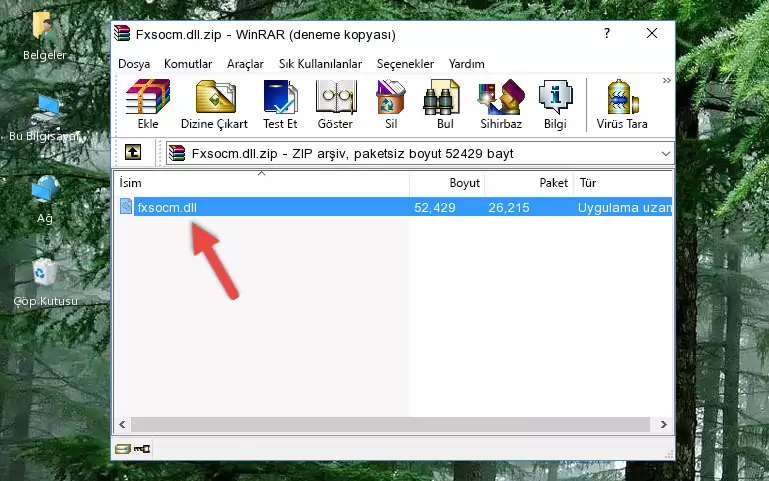Open the Komutlar menu
The width and height of the screenshot is (769, 481).
click(x=188, y=64)
